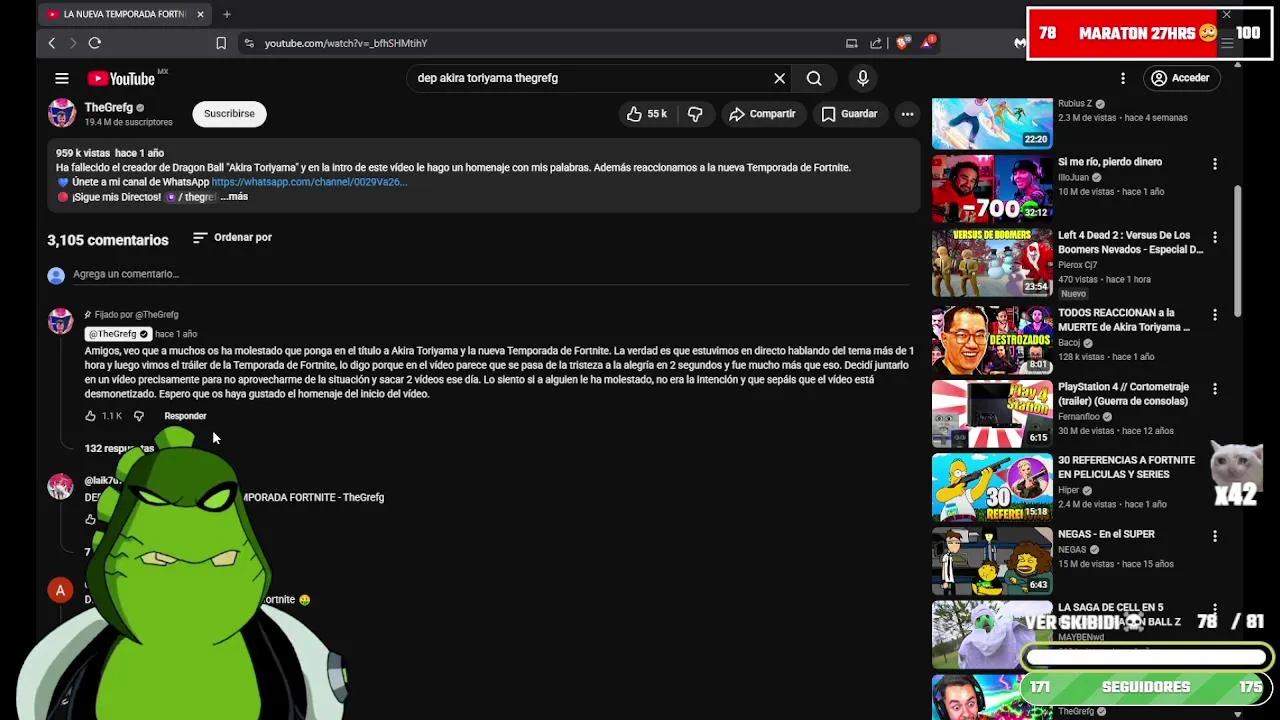Reload the page with refresh icon
The width and height of the screenshot is (1280, 720).
coord(95,43)
